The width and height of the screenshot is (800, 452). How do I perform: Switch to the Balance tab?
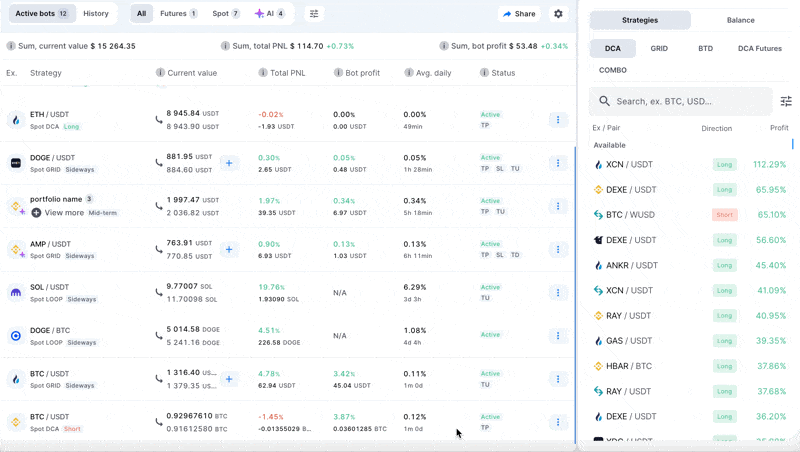point(741,20)
